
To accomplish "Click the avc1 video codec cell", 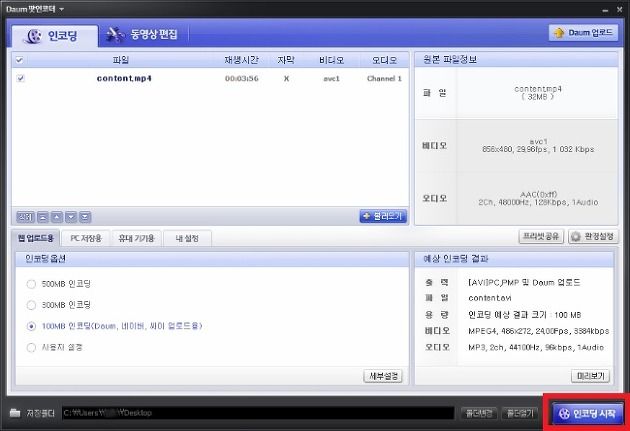I will pos(331,79).
